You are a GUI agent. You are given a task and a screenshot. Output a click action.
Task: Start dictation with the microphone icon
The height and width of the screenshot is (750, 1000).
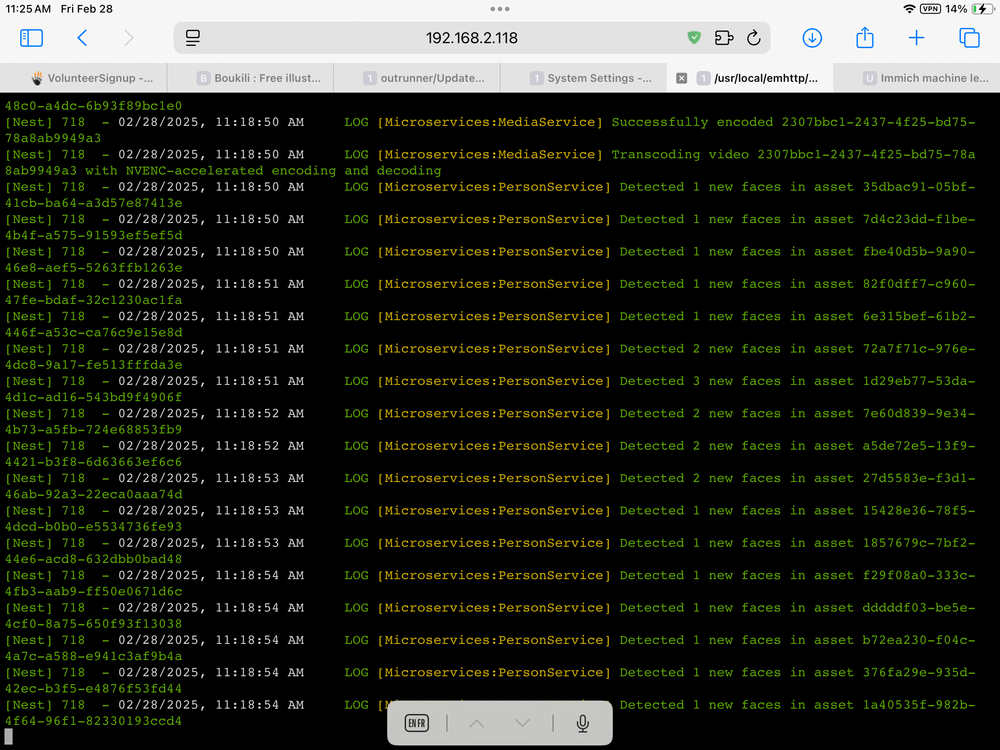pos(582,723)
